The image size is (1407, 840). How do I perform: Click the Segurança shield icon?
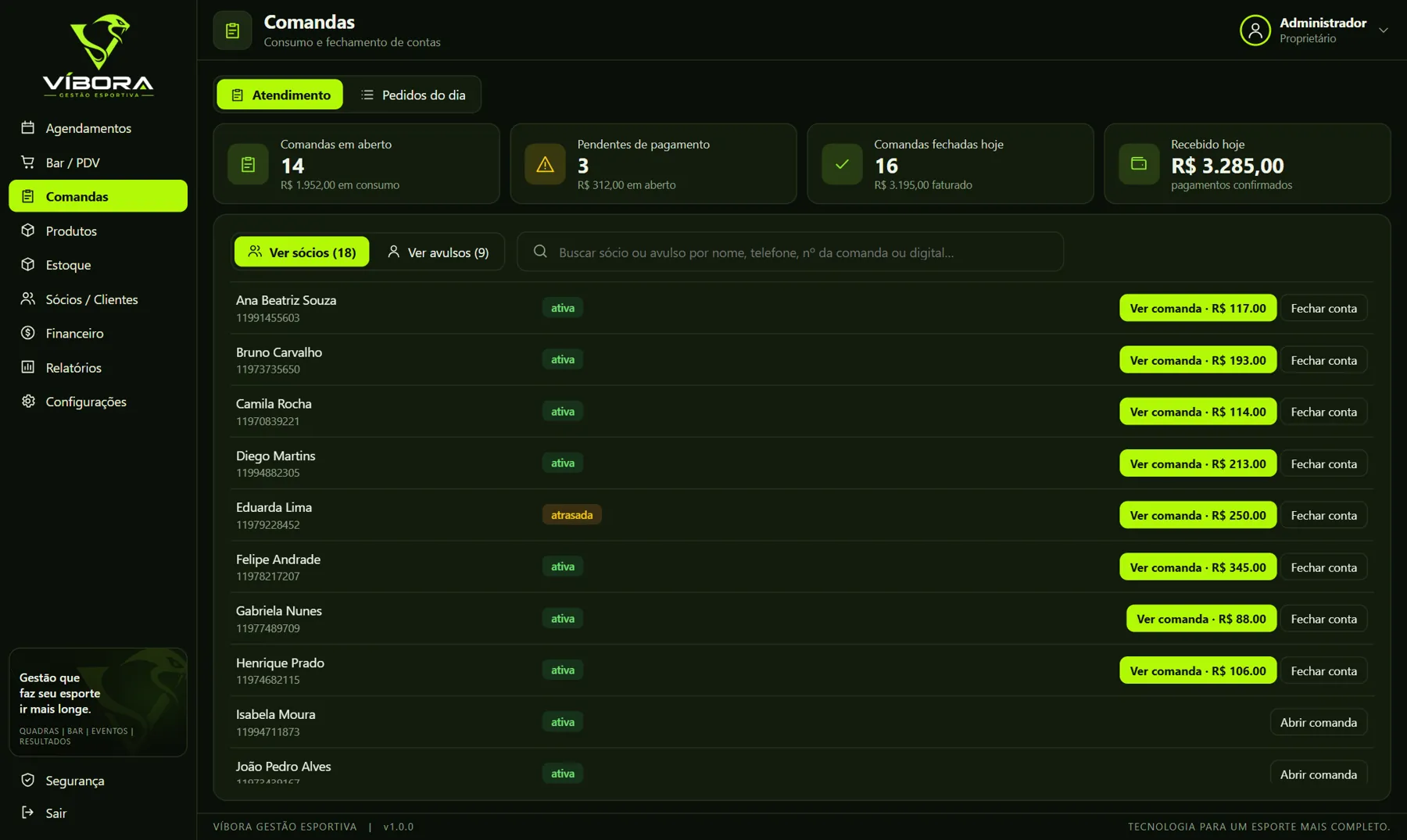(28, 780)
